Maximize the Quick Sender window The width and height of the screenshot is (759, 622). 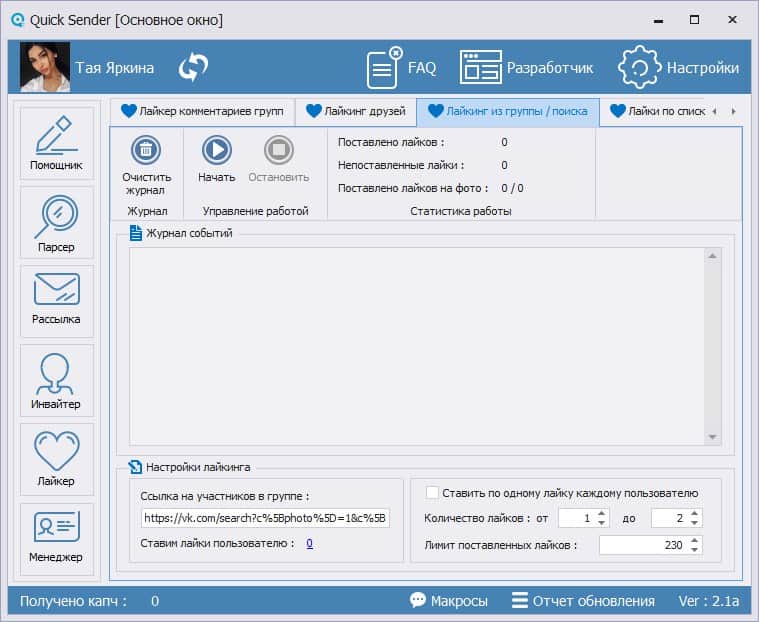coord(695,20)
